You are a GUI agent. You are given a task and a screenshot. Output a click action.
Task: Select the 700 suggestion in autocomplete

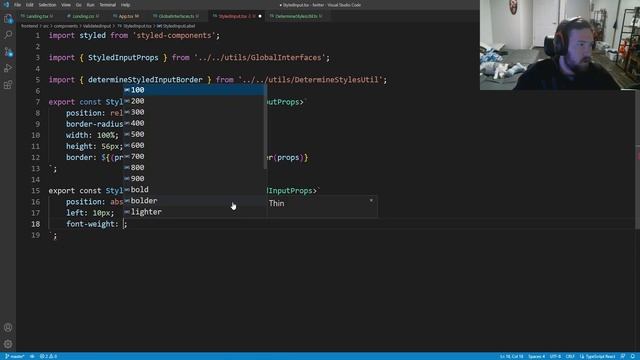coord(194,156)
